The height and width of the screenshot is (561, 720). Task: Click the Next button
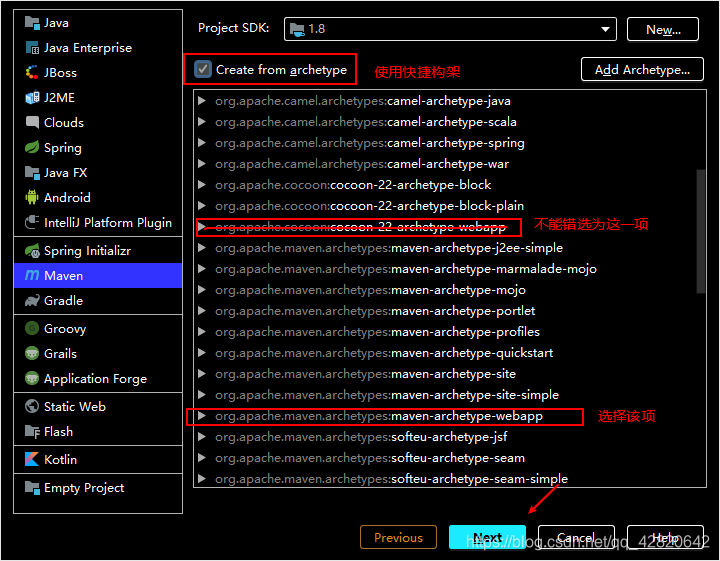[487, 537]
